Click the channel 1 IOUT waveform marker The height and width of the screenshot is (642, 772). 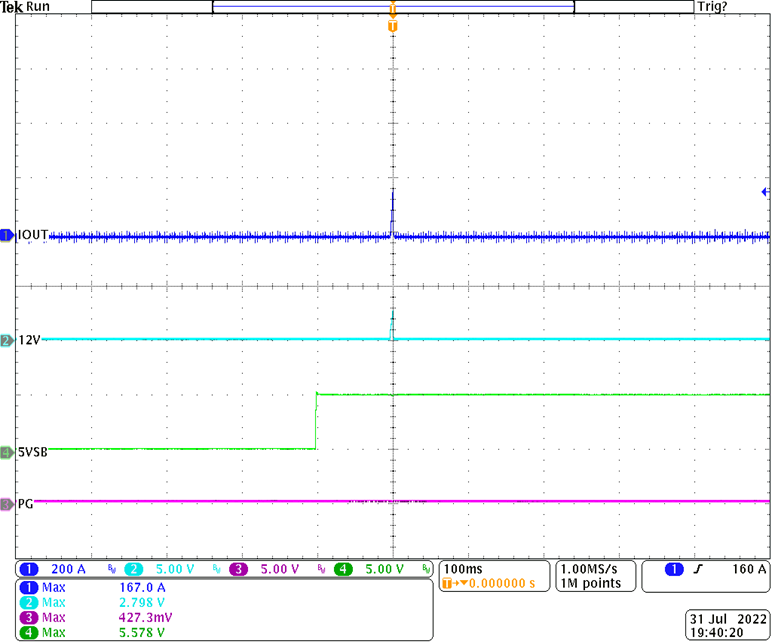tap(7, 235)
